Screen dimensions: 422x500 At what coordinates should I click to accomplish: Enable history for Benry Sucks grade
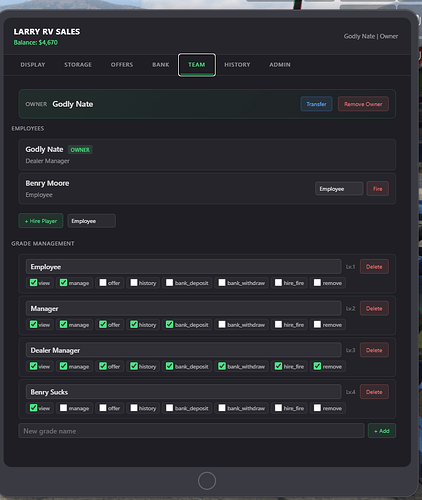tap(134, 408)
